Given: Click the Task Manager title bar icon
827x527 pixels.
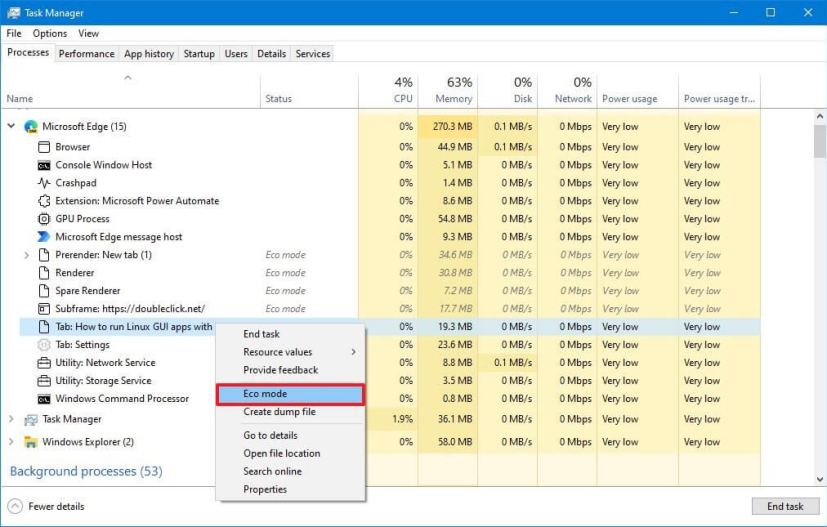Looking at the screenshot, I should click(x=13, y=13).
